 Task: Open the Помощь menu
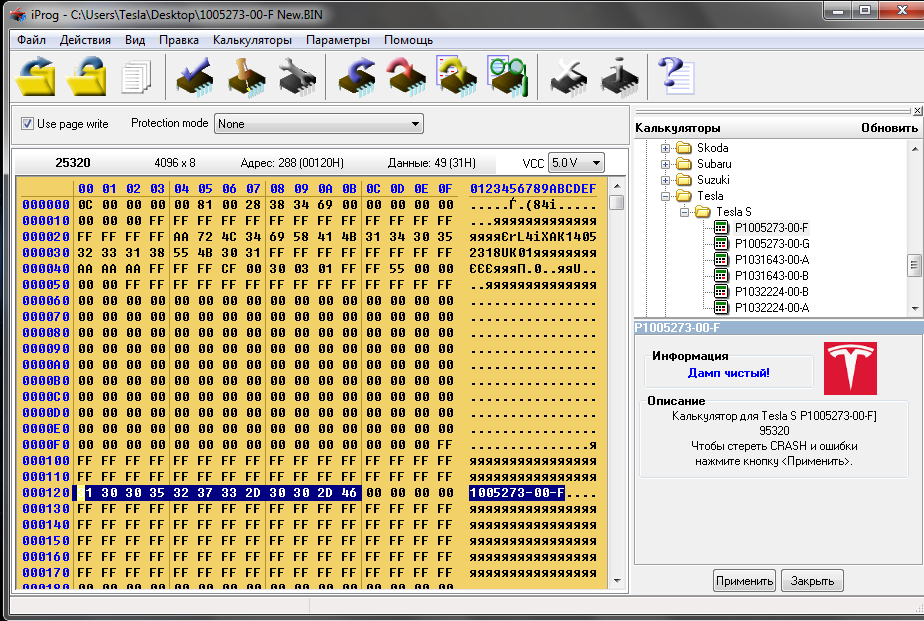tap(408, 39)
